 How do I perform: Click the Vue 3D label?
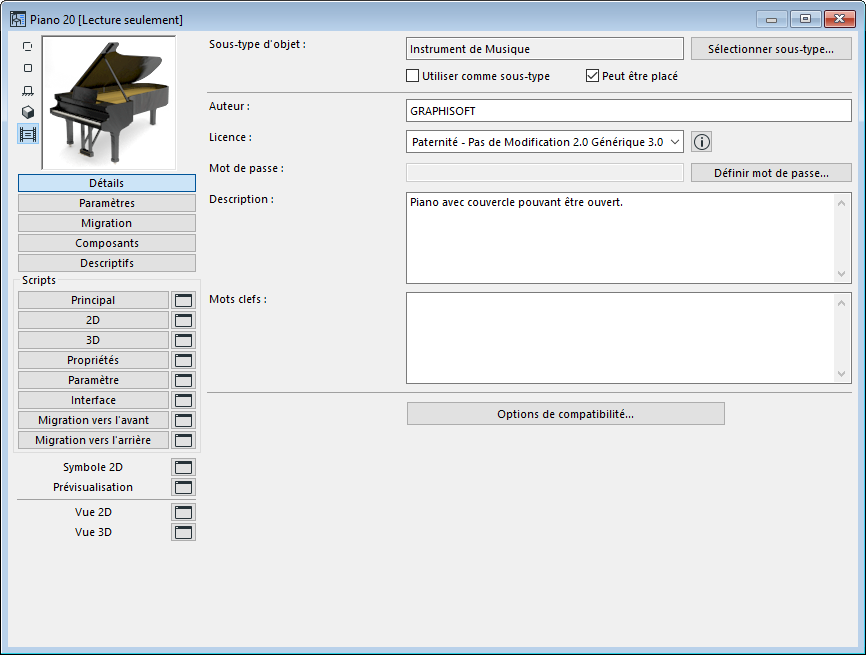[x=93, y=532]
